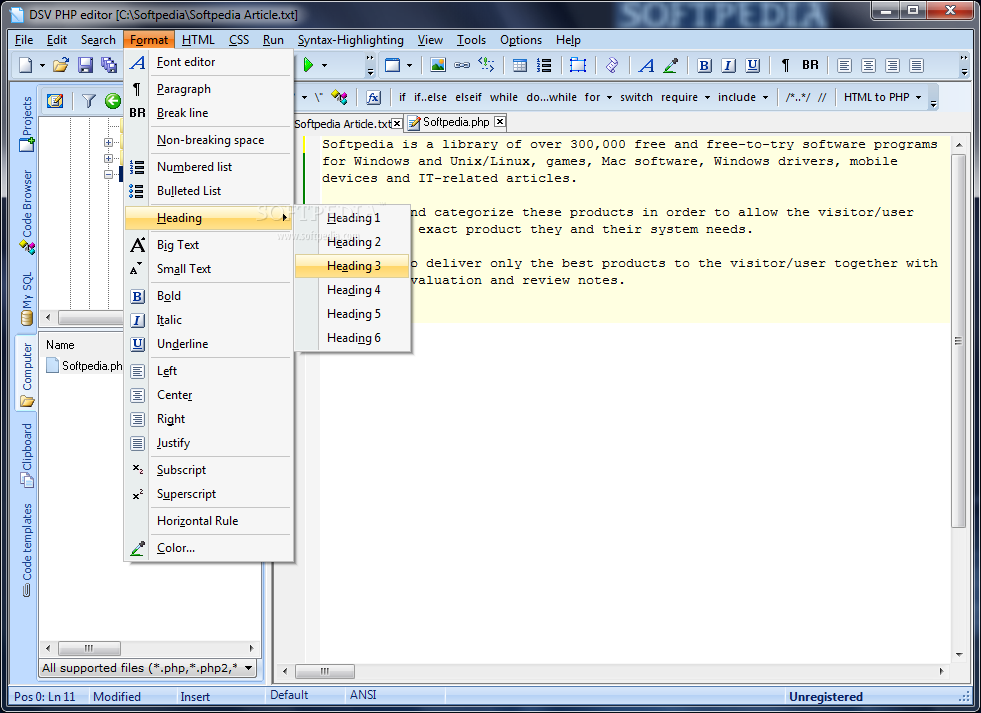
Task: Toggle Underline in the toolbar
Action: coord(753,65)
